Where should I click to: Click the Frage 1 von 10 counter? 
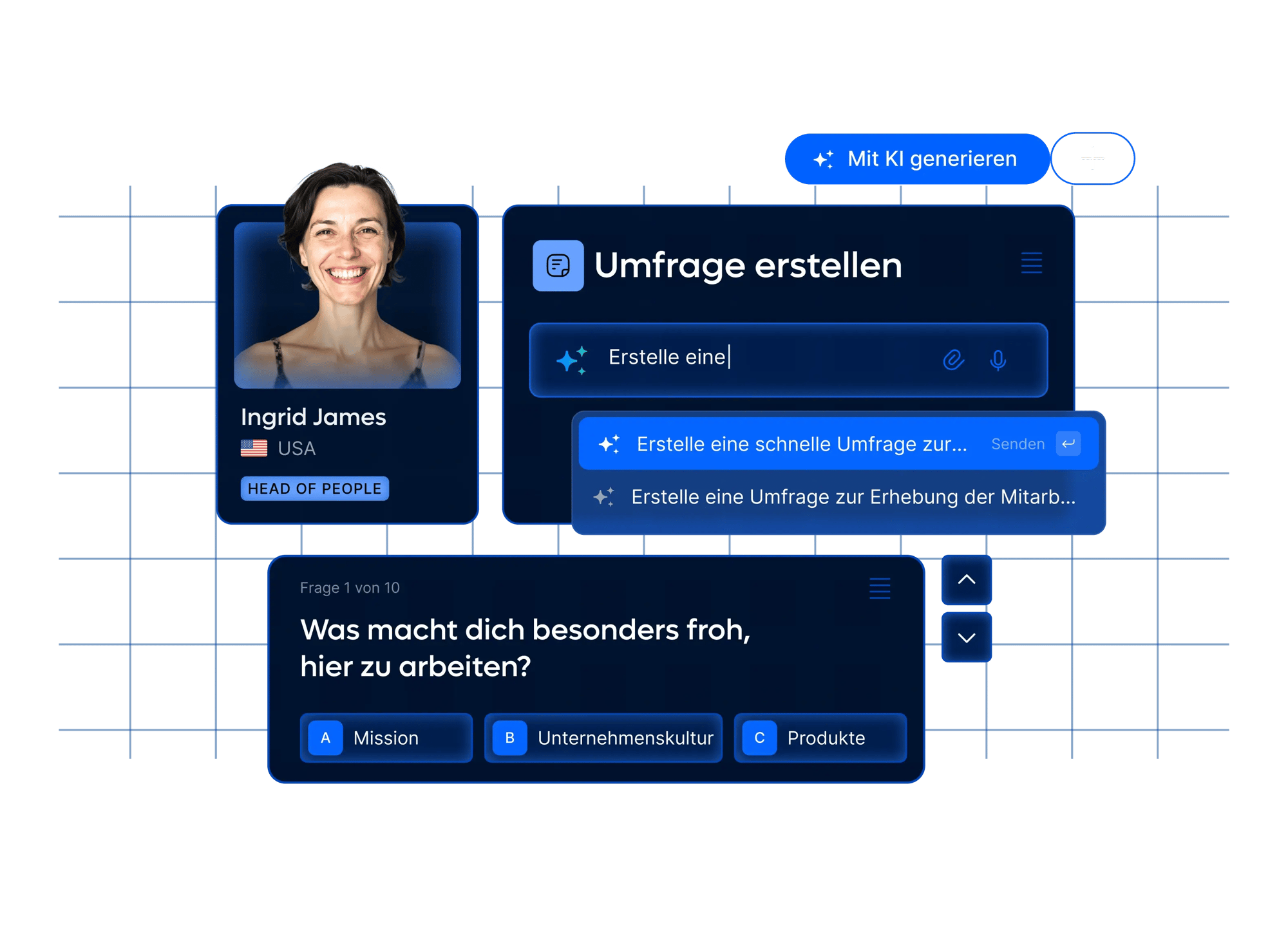pos(350,588)
